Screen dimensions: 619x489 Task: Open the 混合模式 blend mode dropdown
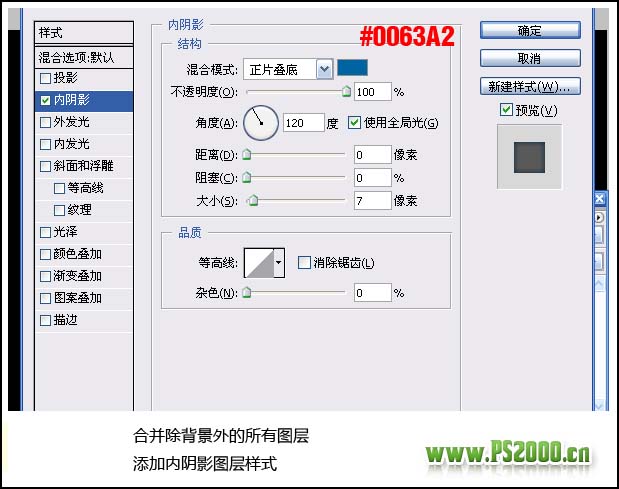click(325, 69)
